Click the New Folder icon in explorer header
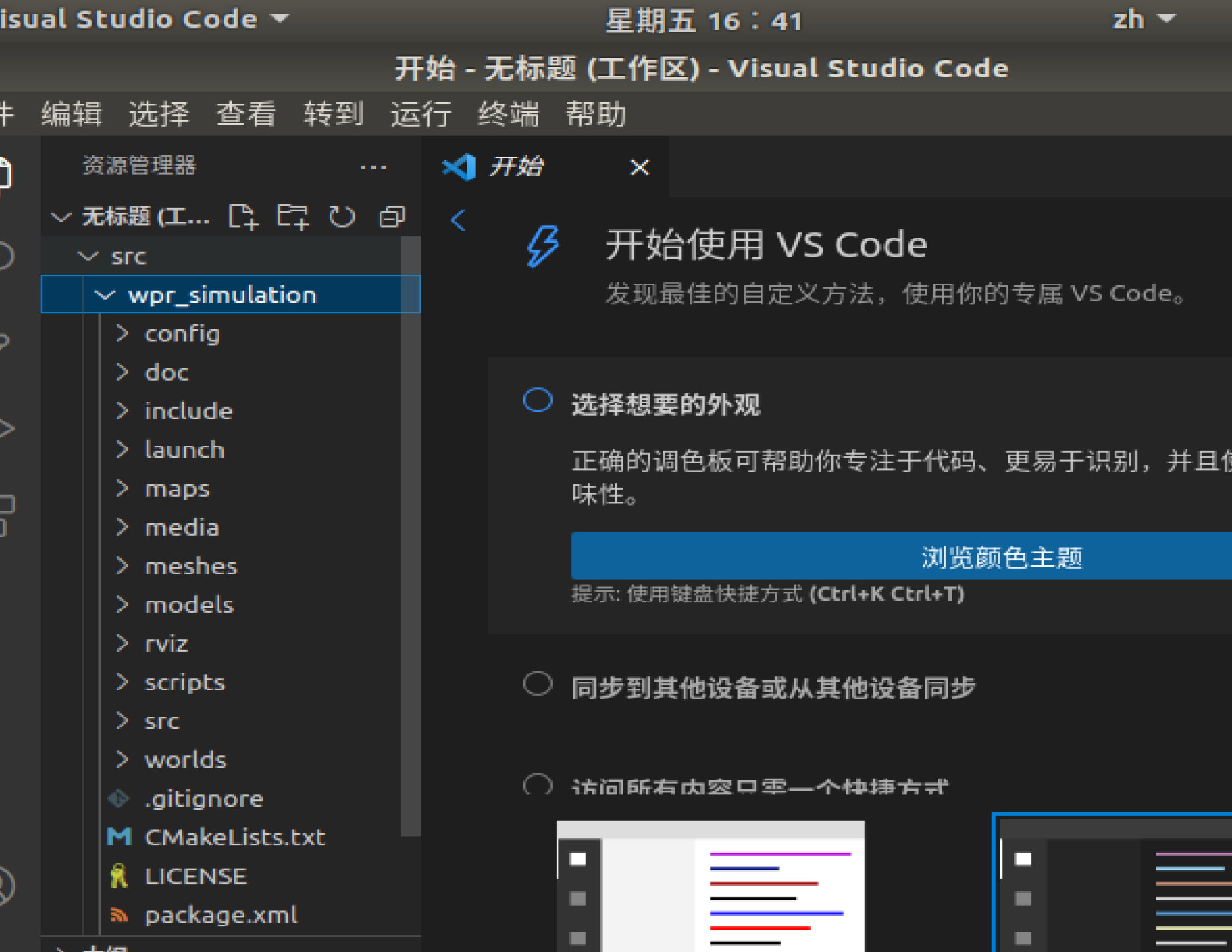1232x952 pixels. [293, 217]
